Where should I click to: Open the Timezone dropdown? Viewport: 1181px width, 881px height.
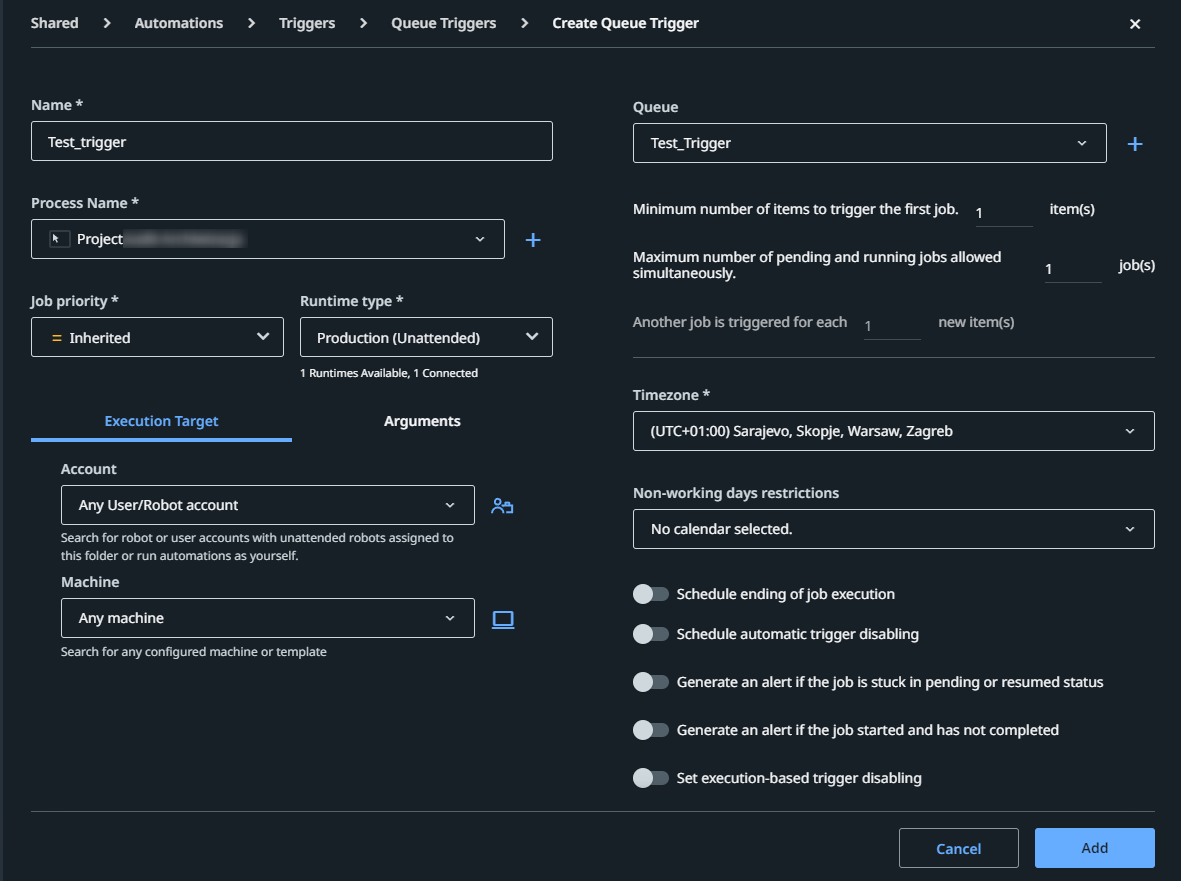click(893, 431)
